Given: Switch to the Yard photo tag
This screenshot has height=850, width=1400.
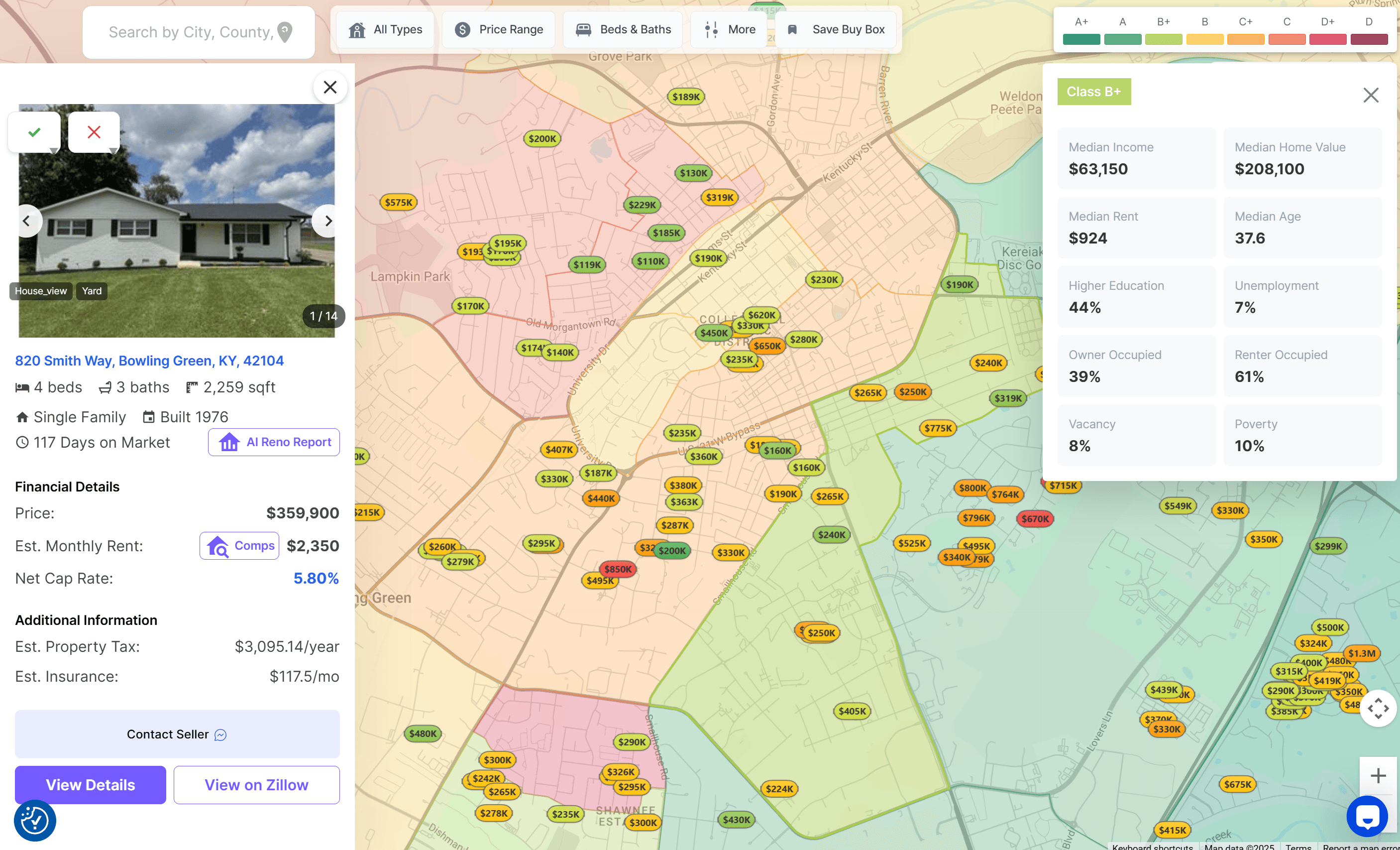Looking at the screenshot, I should point(91,290).
